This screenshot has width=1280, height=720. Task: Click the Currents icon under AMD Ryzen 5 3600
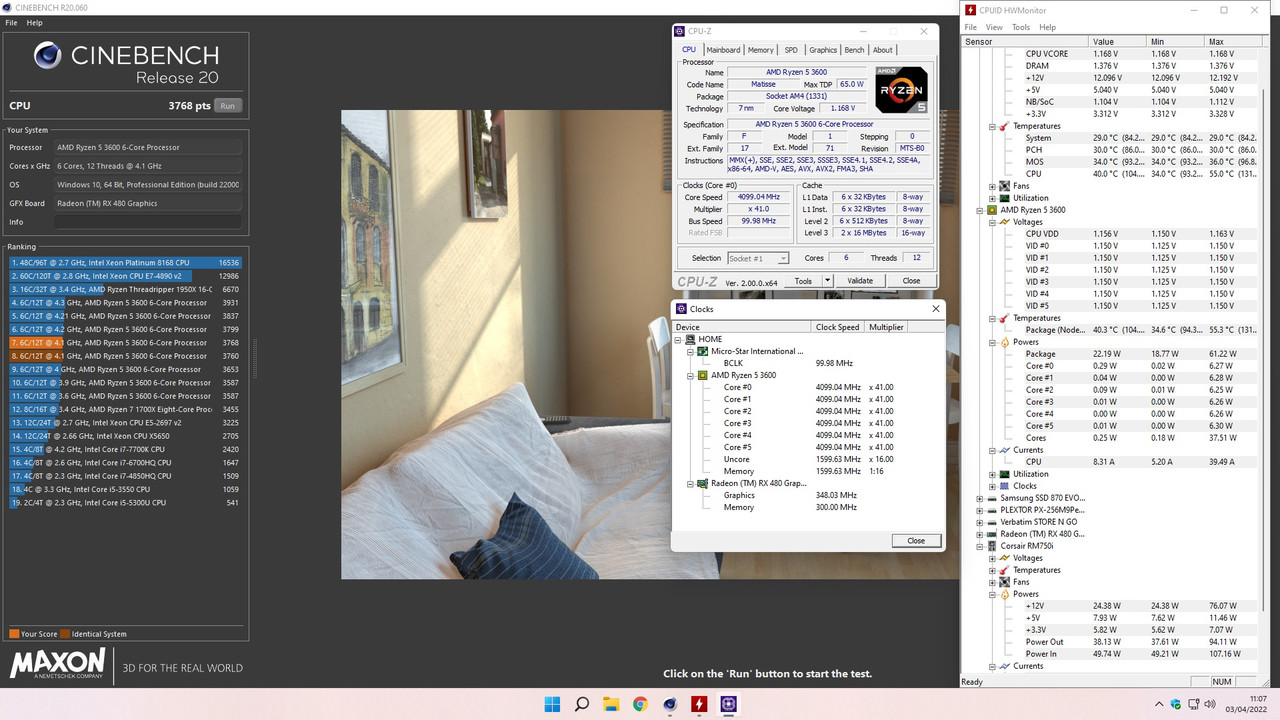click(1005, 450)
